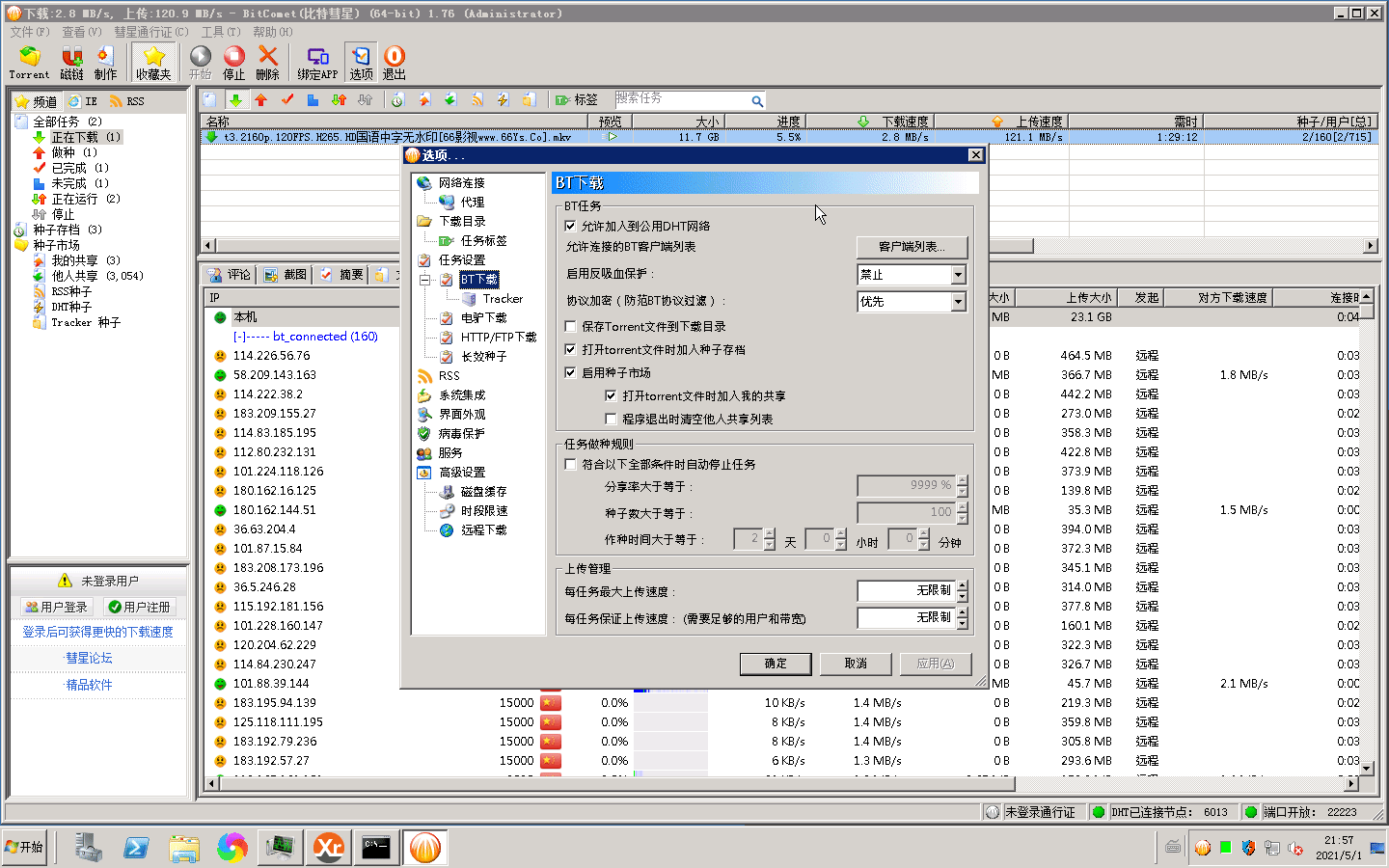1389x868 pixels.
Task: Click the red up-arrow seeding filter icon
Action: click(x=261, y=99)
